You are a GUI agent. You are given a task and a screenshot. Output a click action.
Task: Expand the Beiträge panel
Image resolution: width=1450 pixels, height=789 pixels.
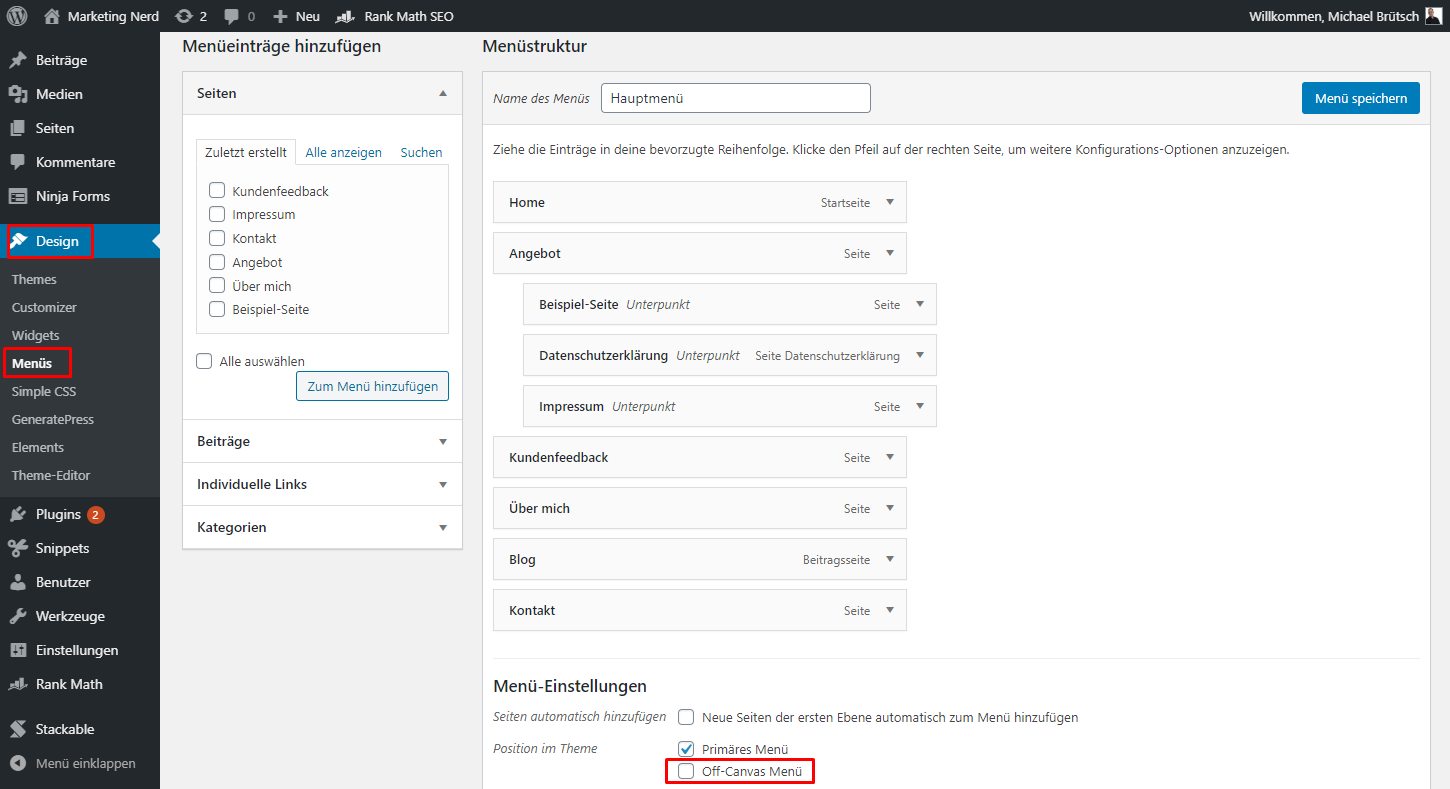443,441
